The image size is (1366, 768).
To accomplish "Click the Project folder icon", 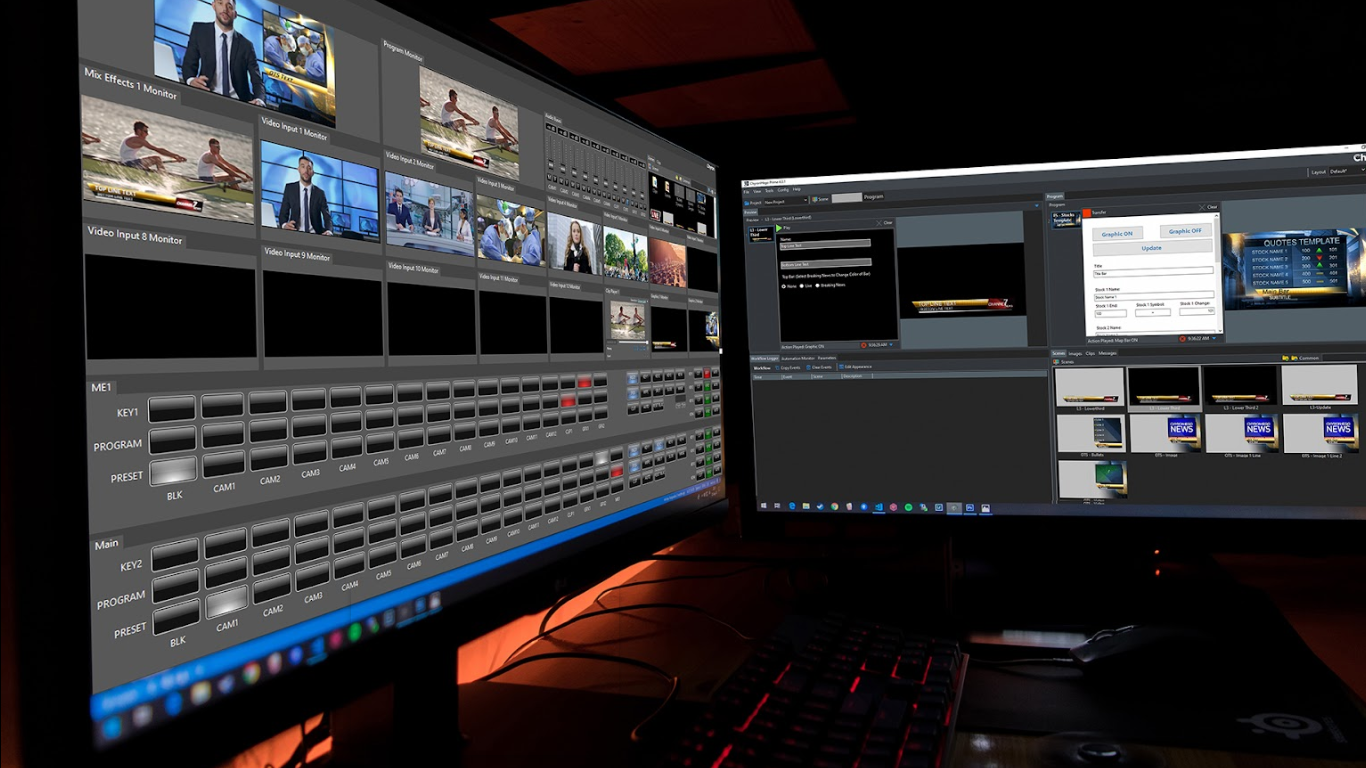I will pyautogui.click(x=745, y=202).
